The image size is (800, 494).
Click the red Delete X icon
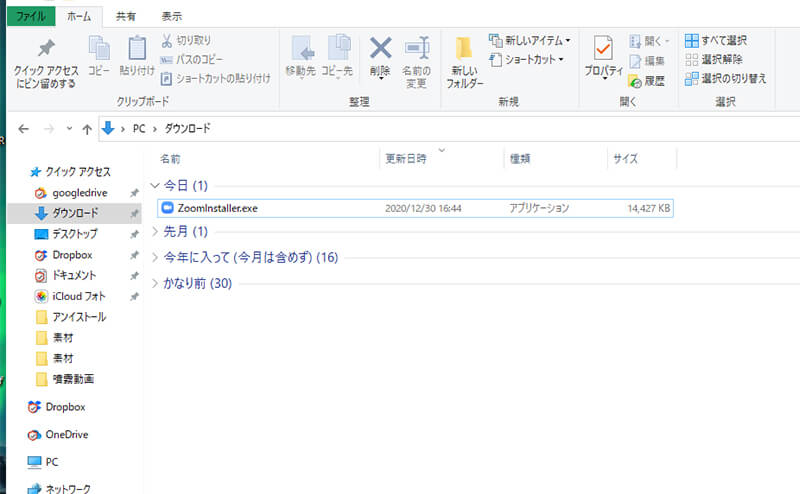(380, 48)
